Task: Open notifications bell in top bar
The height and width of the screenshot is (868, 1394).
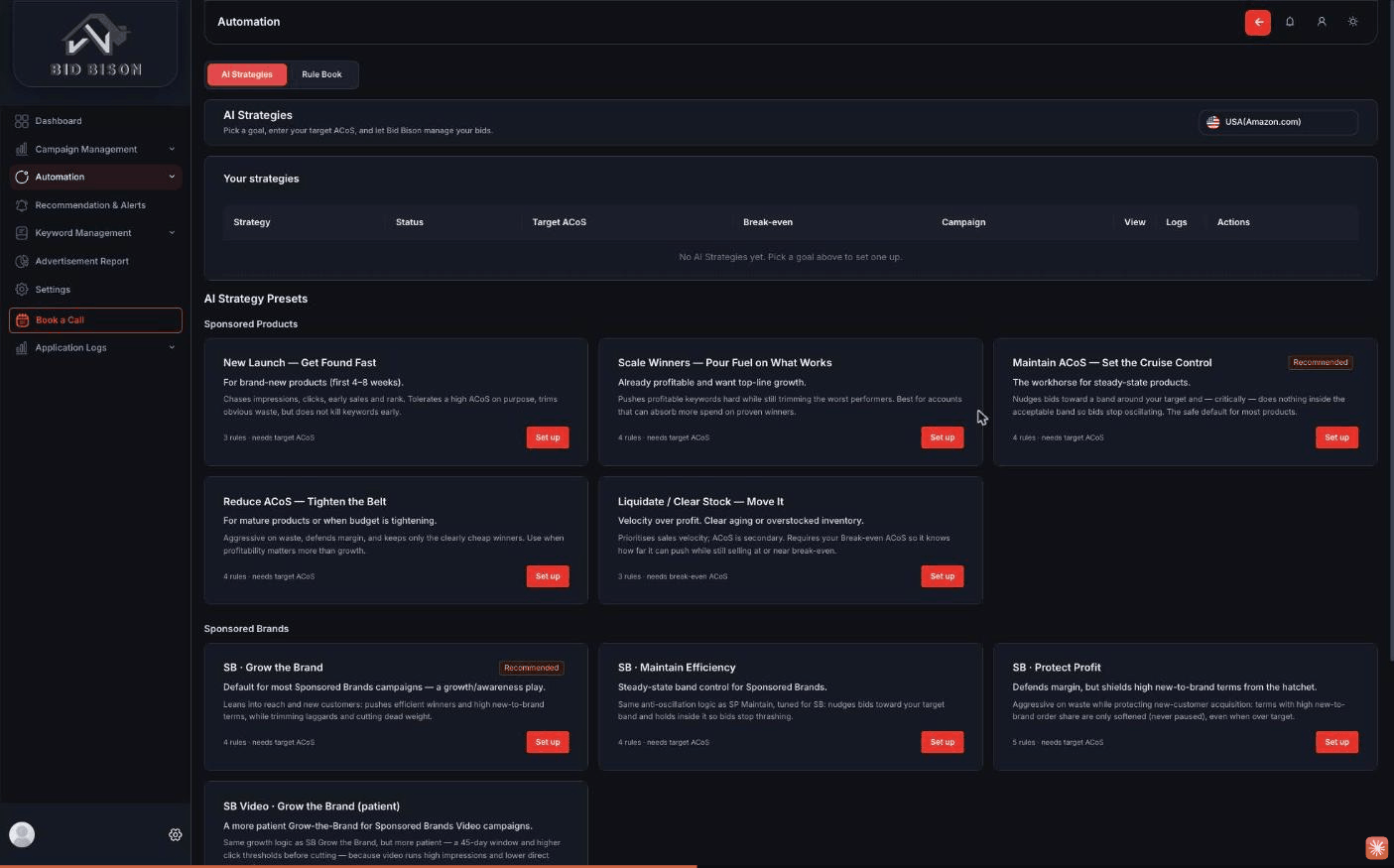Action: pos(1290,22)
